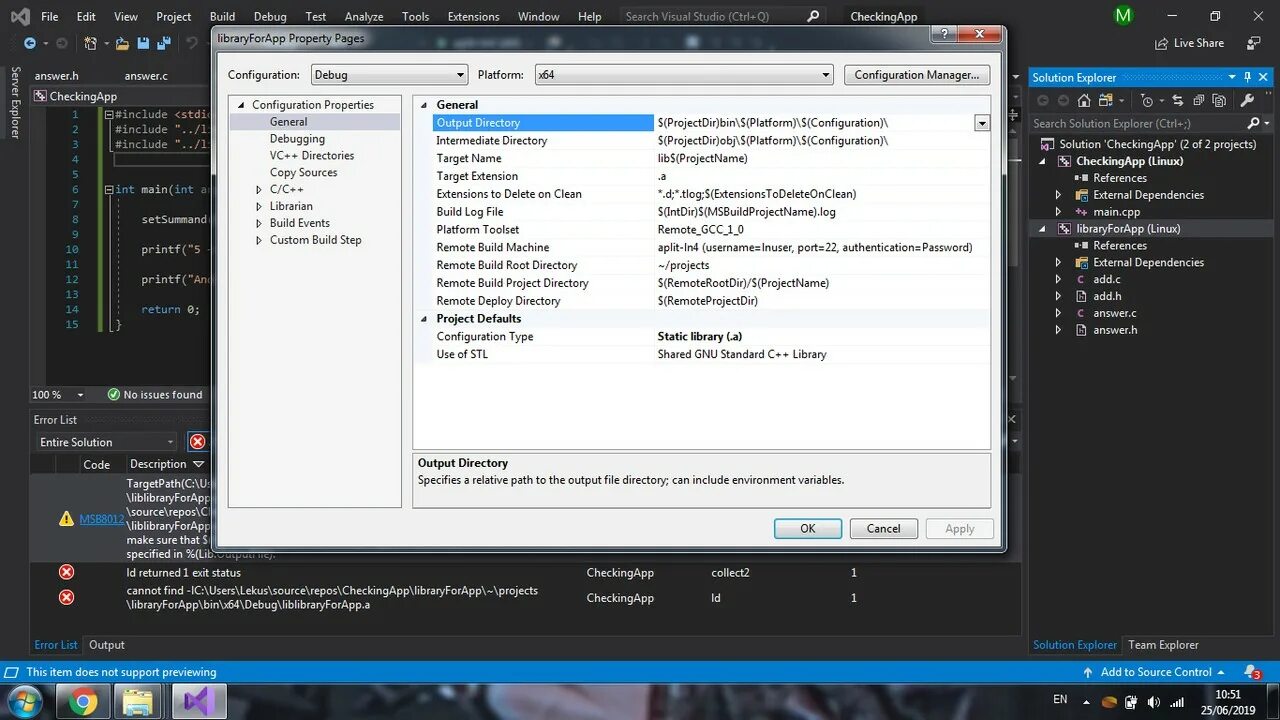
Task: Click the Save All toolbar icon
Action: pos(164,43)
